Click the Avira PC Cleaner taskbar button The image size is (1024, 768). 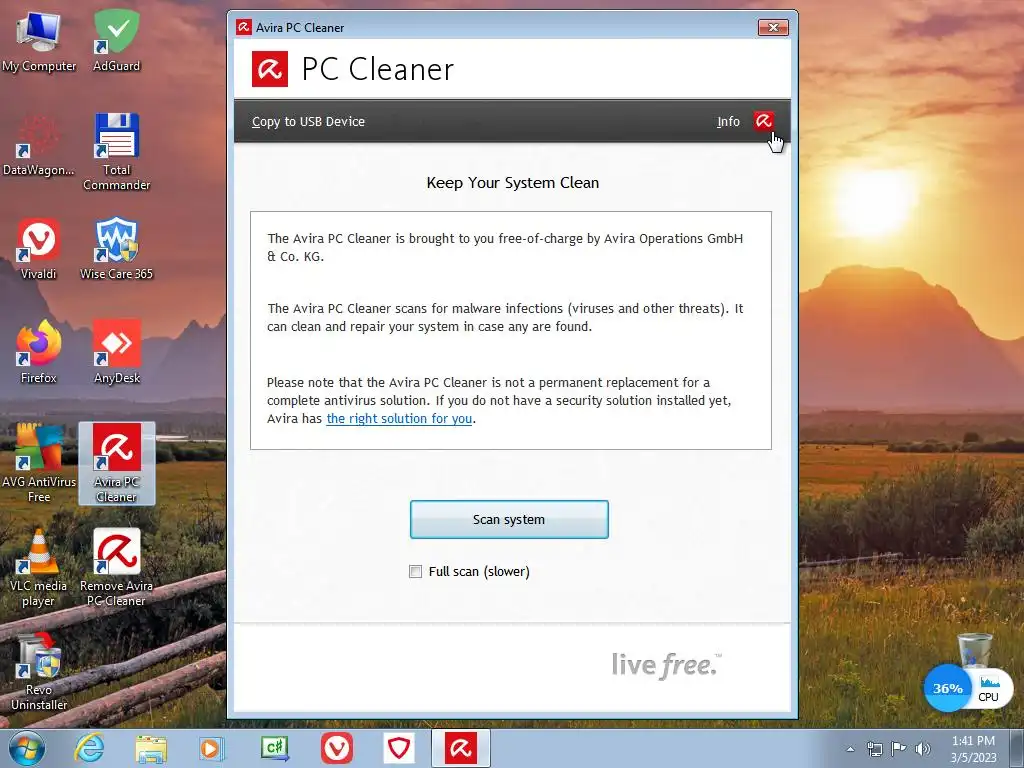[460, 748]
